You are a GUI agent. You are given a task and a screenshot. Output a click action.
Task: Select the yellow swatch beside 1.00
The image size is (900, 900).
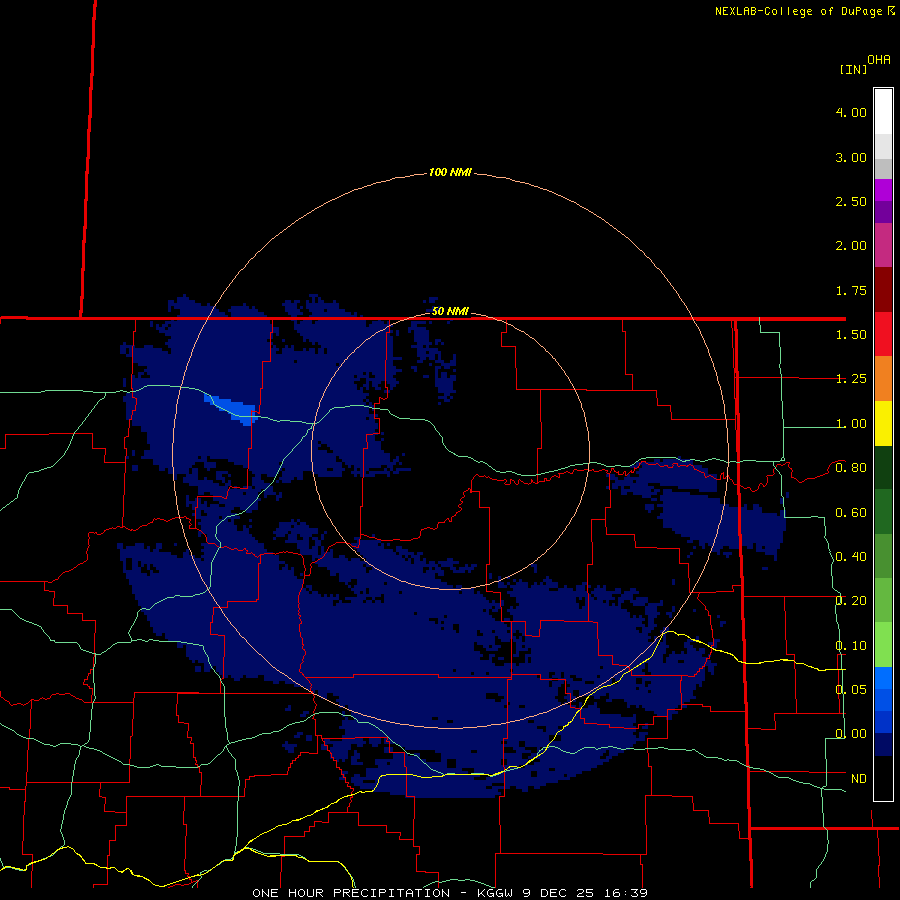(883, 423)
